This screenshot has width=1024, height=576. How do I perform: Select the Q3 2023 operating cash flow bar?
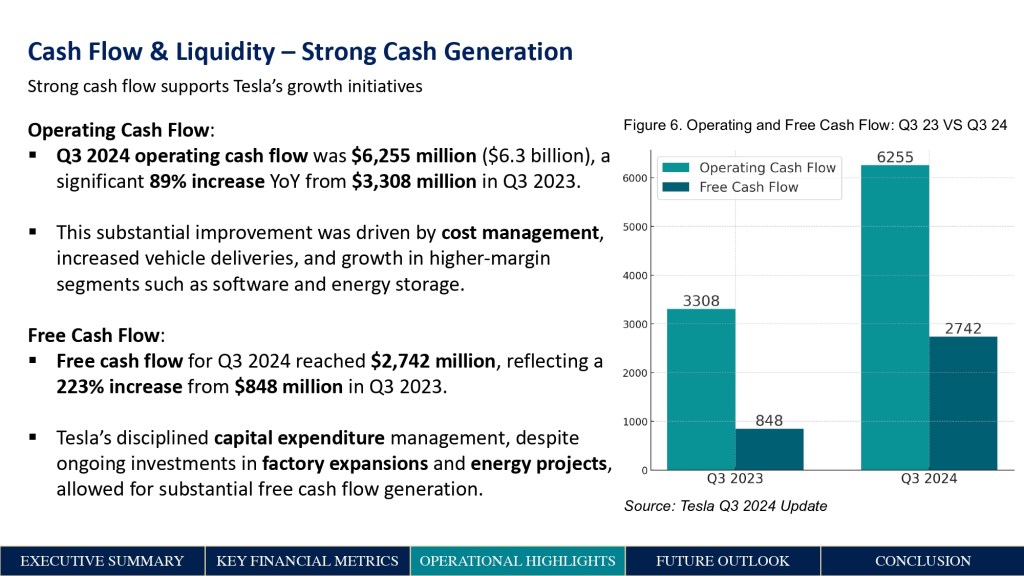701,389
